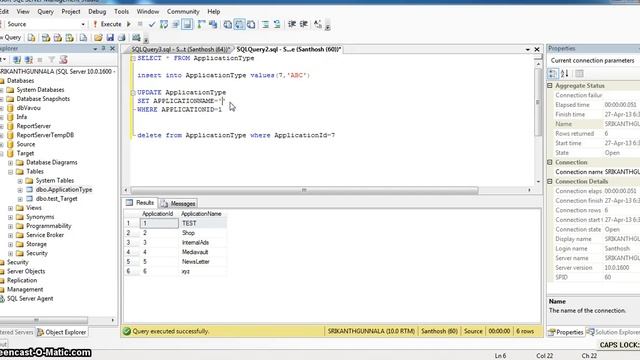Expand the System Tables folder

coord(20,181)
